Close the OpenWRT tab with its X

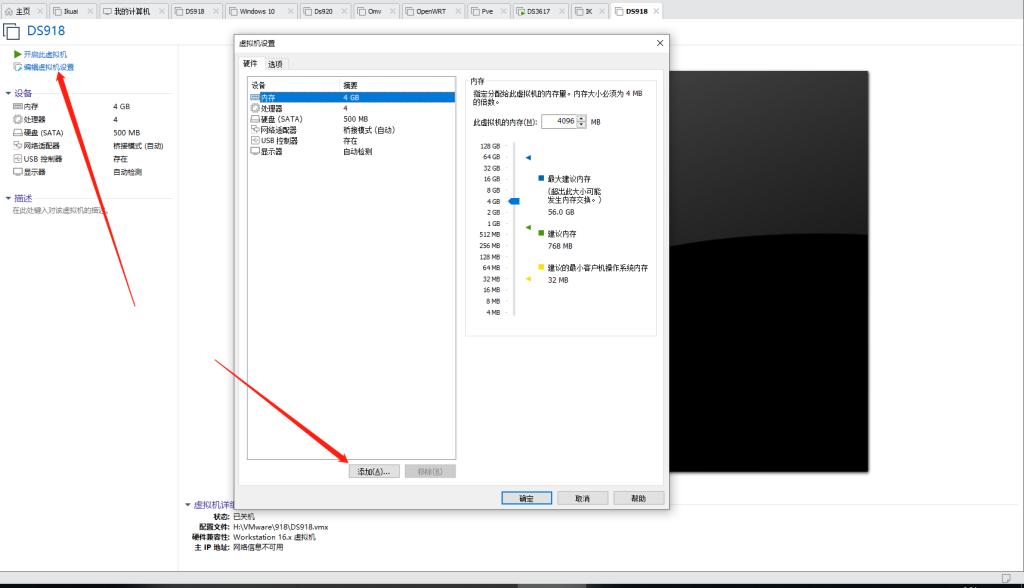point(458,11)
